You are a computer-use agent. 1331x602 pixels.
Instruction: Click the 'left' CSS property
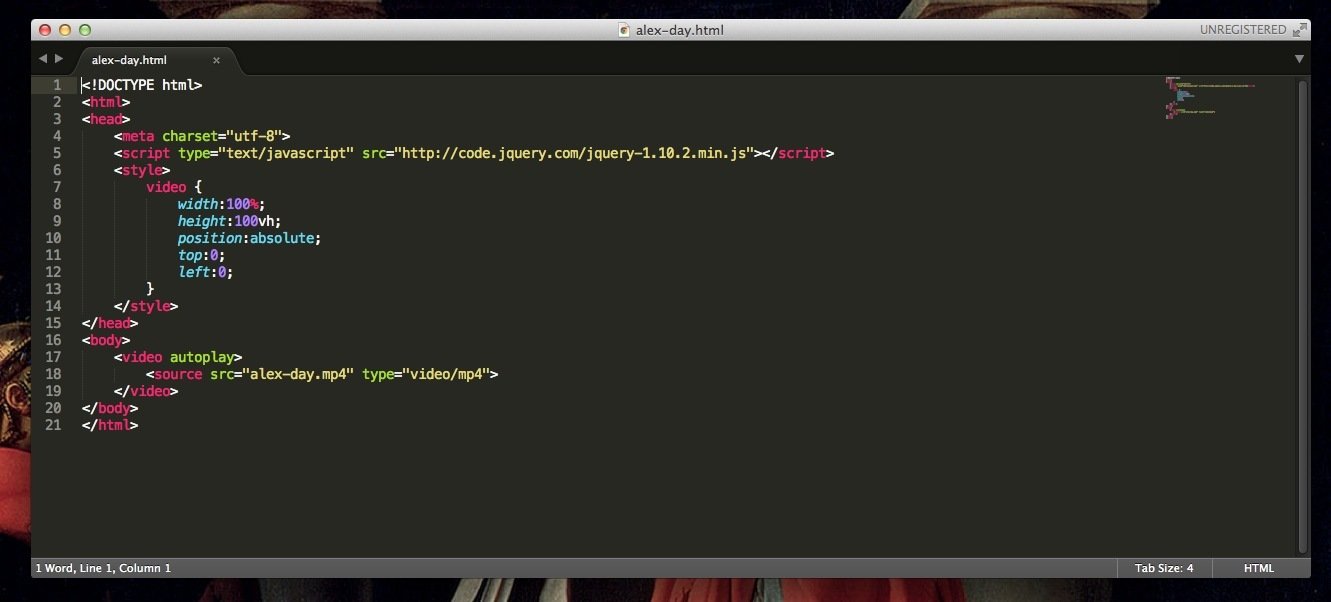click(194, 272)
